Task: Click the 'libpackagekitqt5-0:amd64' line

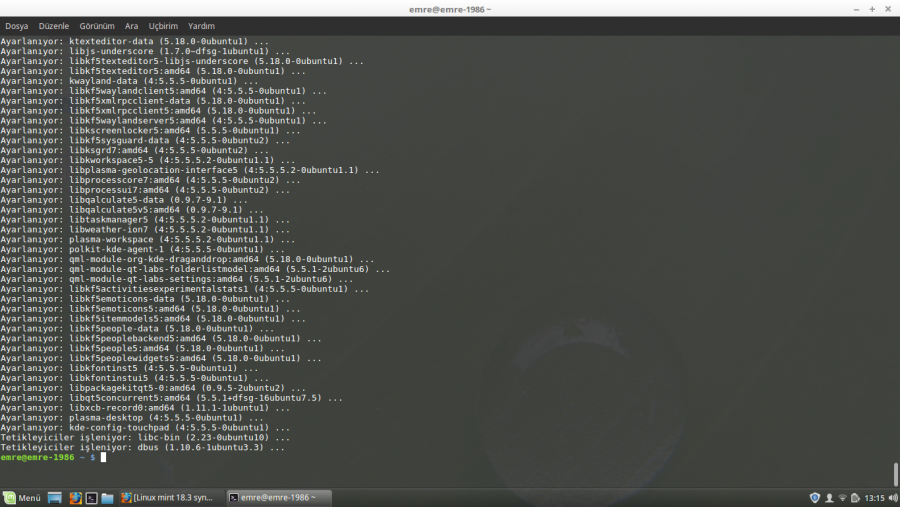Action: (x=153, y=388)
